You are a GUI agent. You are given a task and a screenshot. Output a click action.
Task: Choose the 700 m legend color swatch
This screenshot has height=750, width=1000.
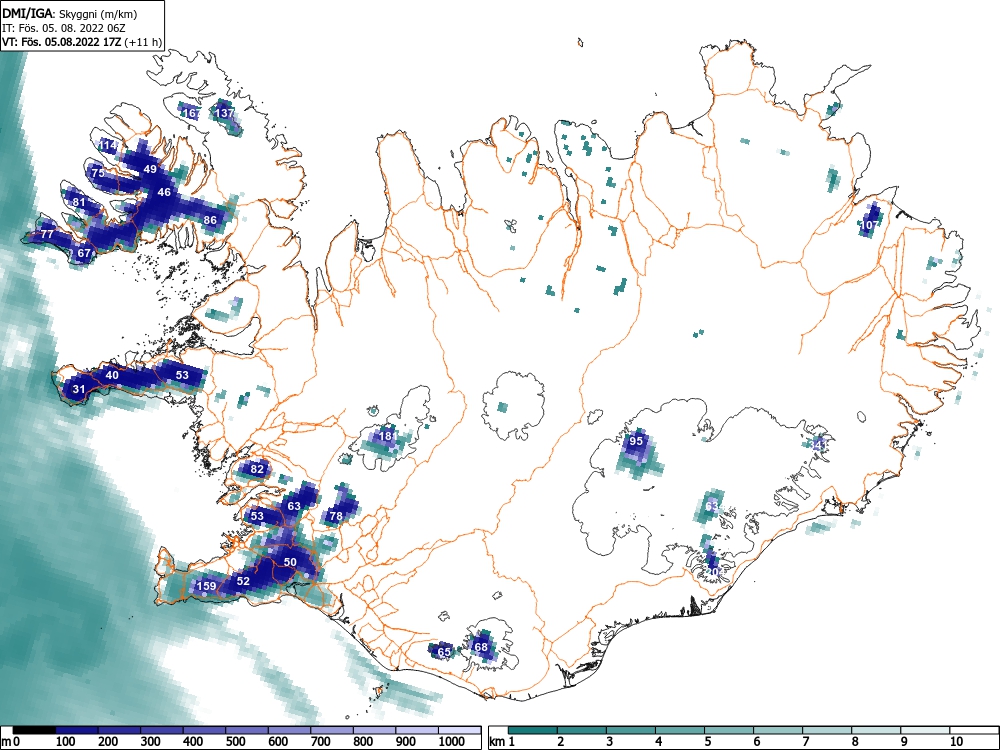point(332,730)
